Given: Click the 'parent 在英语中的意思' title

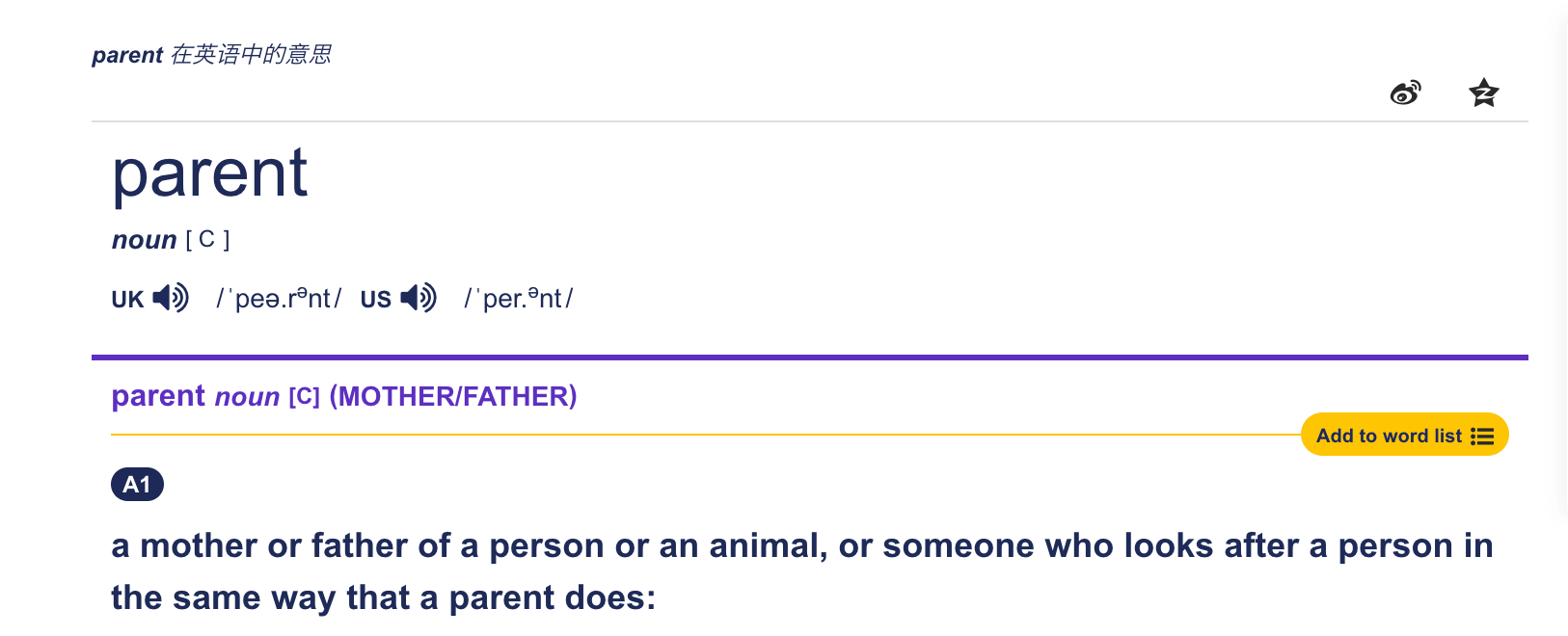Looking at the screenshot, I should point(210,55).
